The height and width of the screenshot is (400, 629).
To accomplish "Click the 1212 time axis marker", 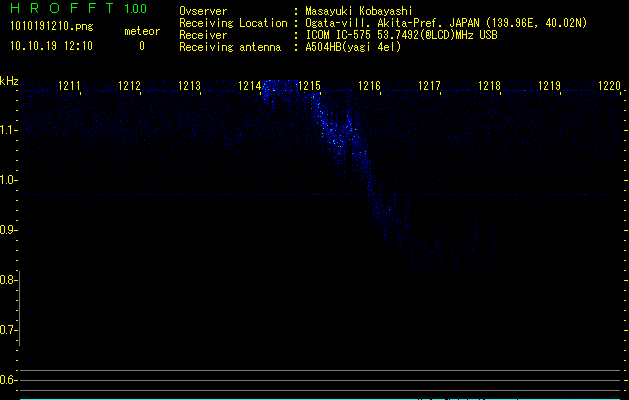I will click(x=130, y=85).
